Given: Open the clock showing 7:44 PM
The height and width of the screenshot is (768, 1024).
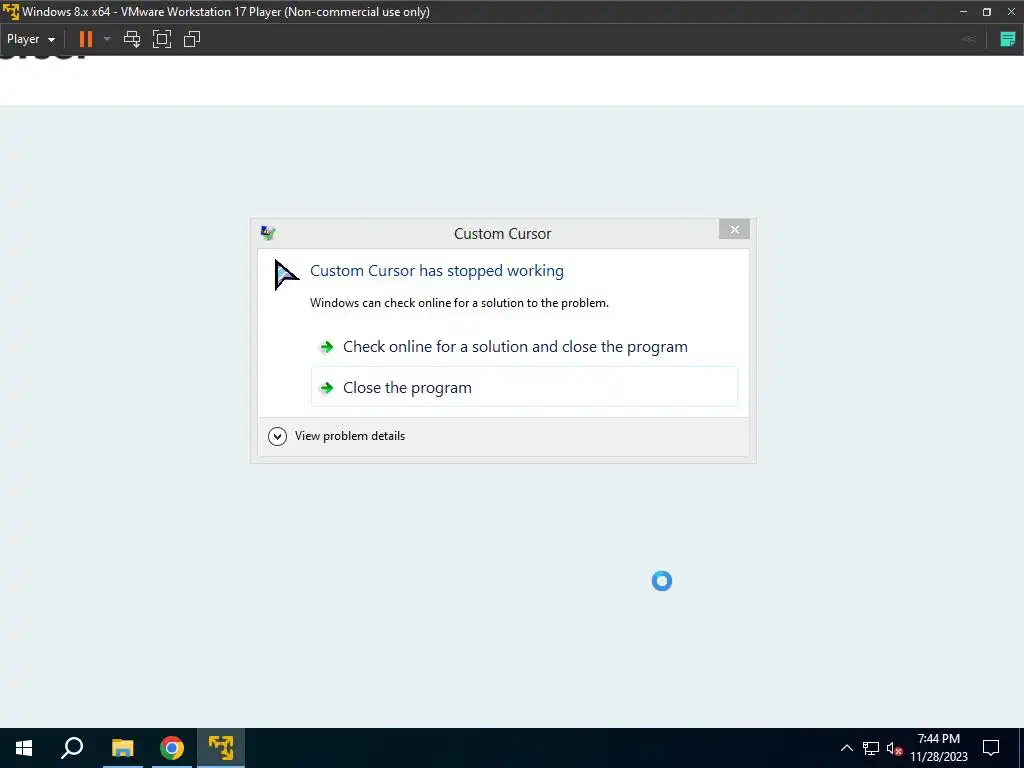Looking at the screenshot, I should click(938, 748).
